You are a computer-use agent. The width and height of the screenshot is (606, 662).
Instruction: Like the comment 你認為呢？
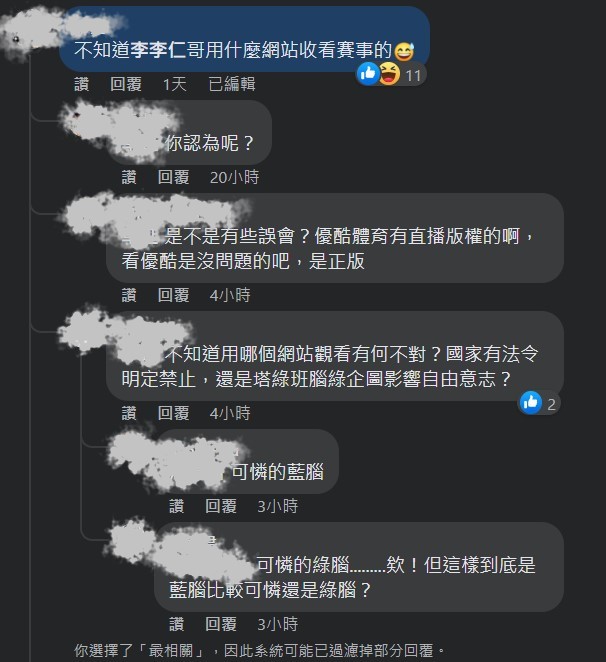(129, 177)
